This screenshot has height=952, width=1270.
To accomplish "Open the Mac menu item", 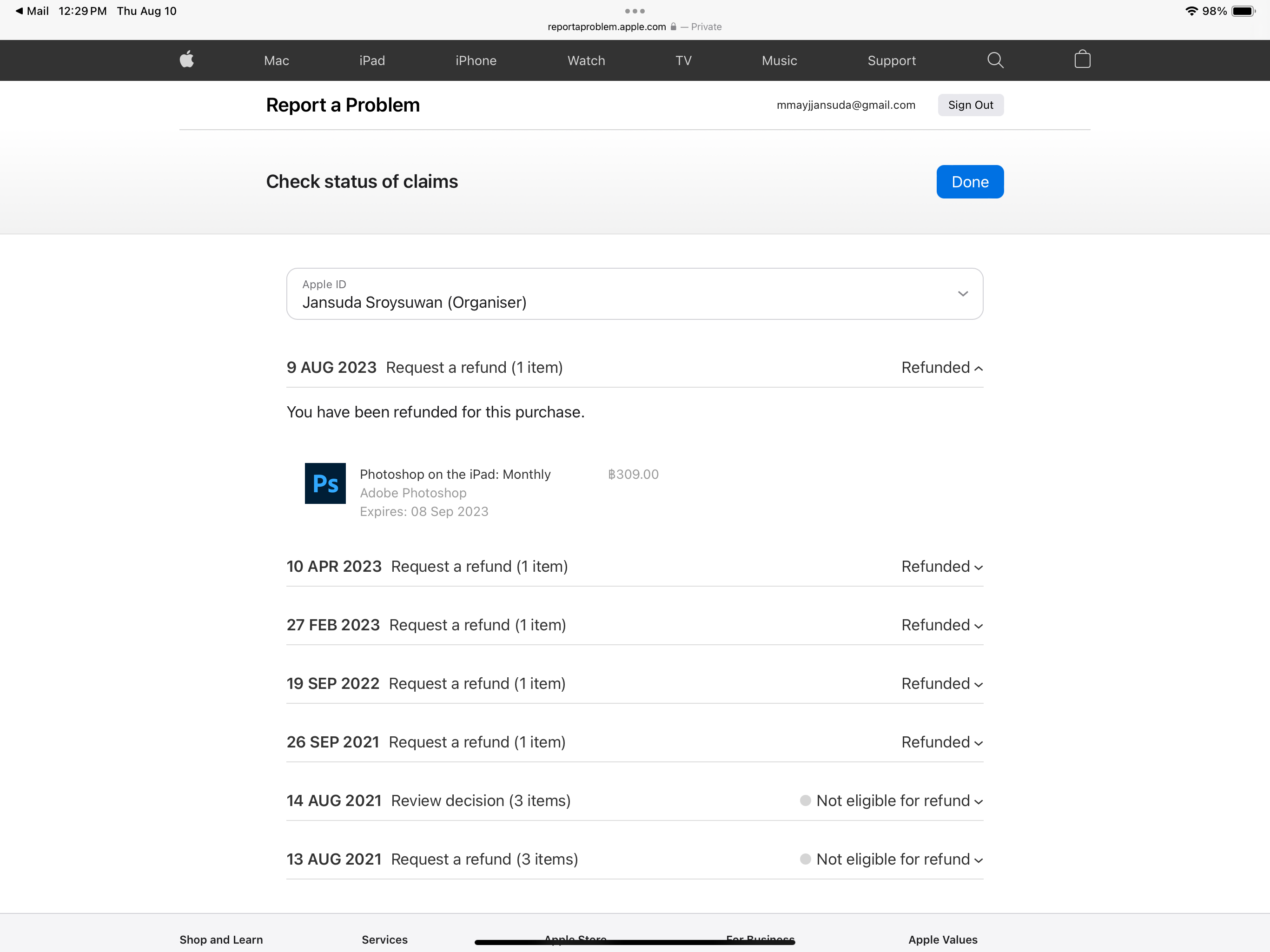I will [276, 60].
